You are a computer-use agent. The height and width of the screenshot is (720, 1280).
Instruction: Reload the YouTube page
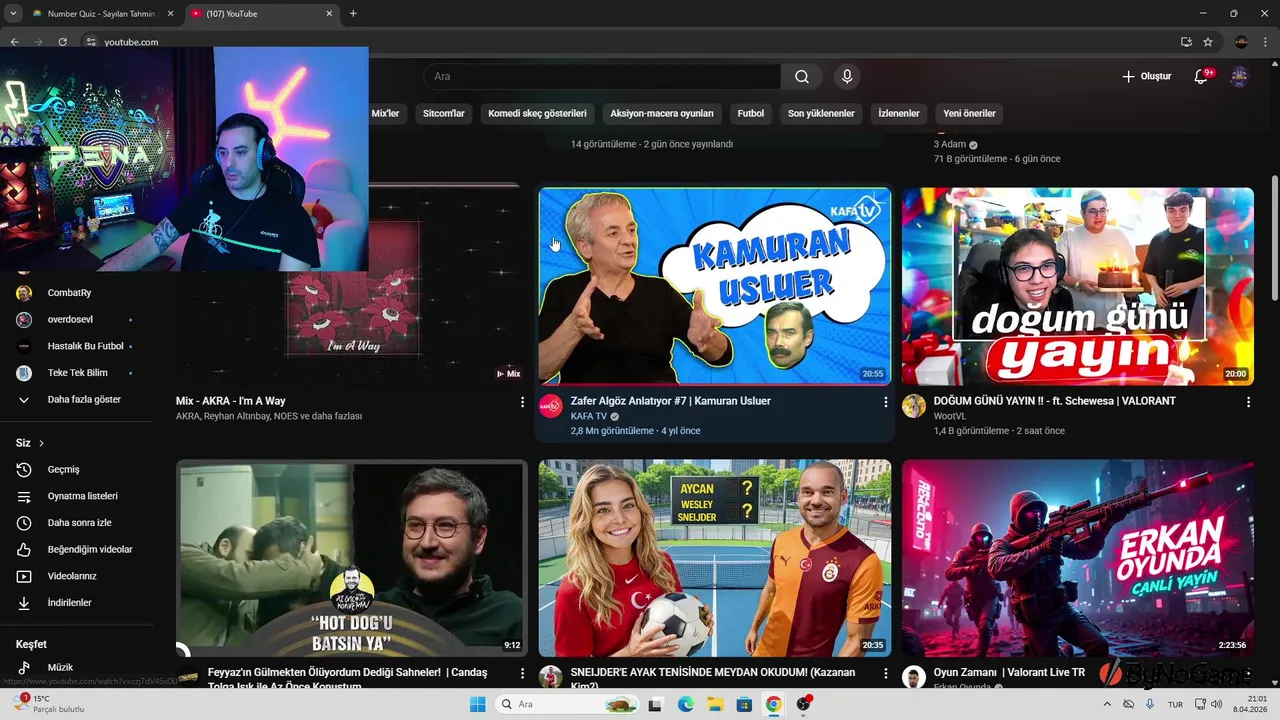63,42
